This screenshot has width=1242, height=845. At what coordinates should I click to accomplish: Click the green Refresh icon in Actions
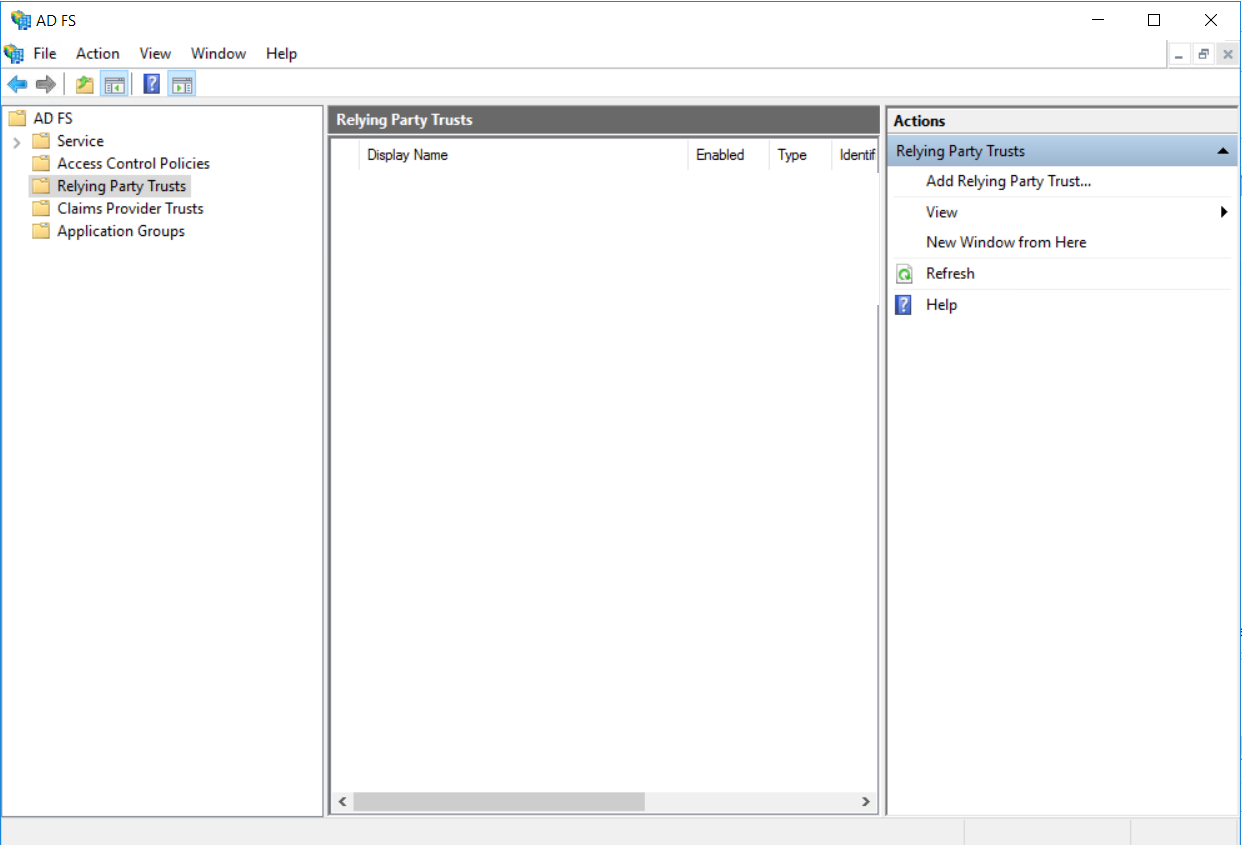[904, 274]
